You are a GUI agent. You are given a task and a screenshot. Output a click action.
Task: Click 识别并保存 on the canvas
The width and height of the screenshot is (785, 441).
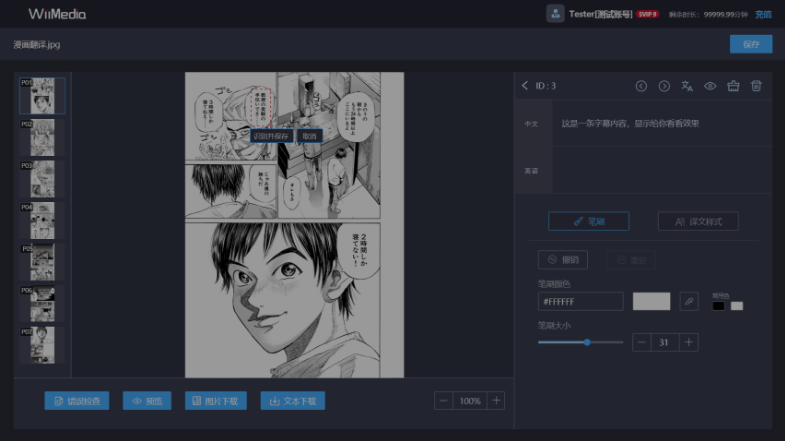pyautogui.click(x=271, y=136)
